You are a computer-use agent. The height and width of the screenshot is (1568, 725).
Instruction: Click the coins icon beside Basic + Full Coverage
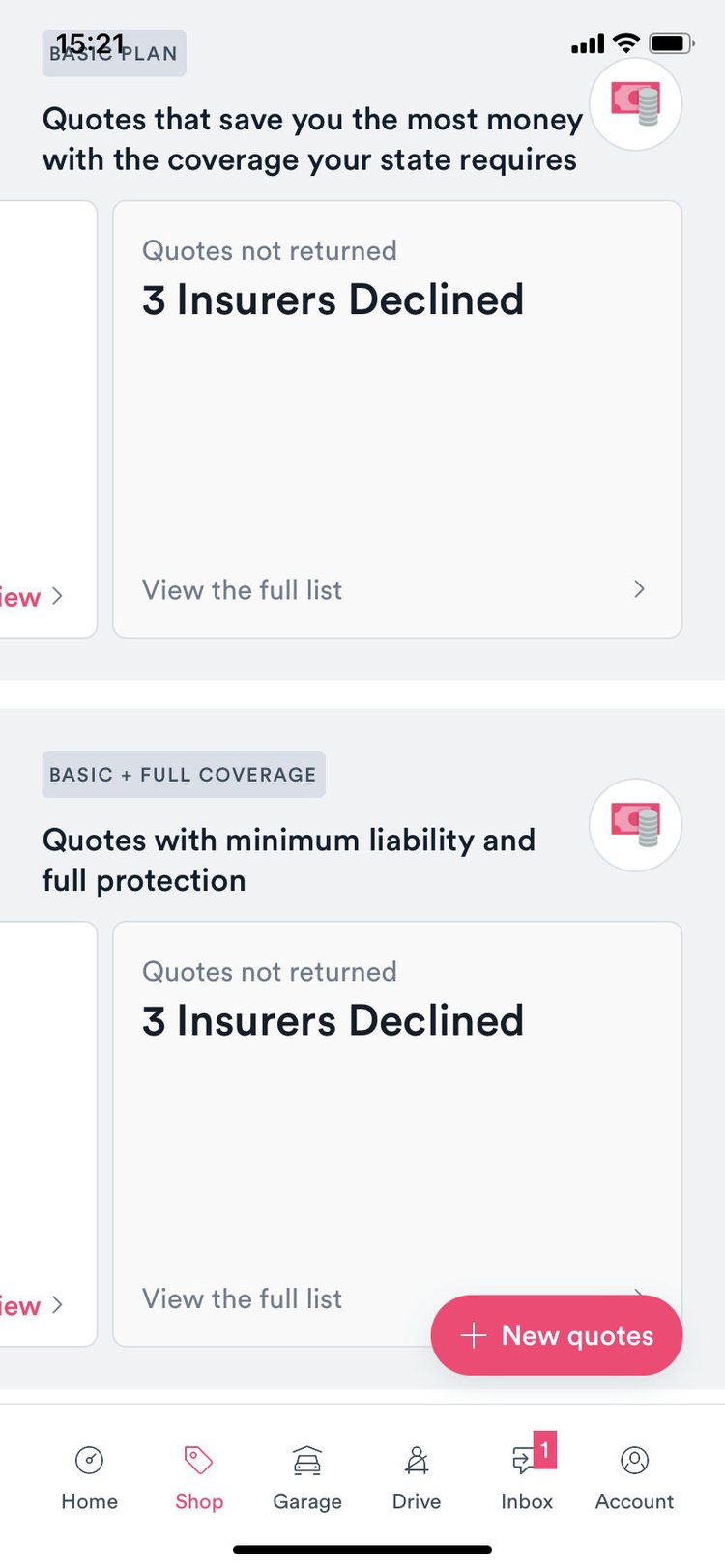635,824
